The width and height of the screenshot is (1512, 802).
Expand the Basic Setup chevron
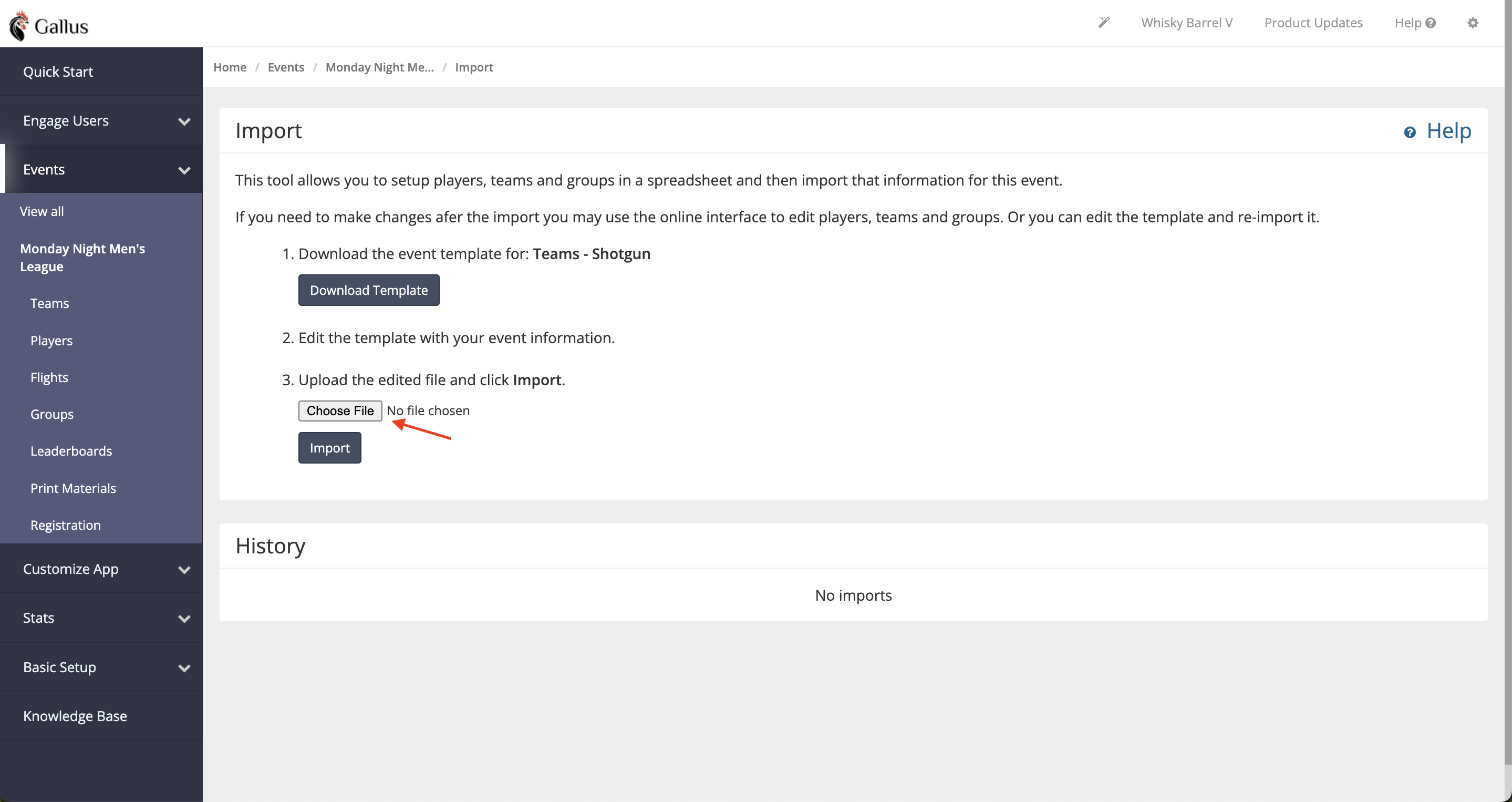[x=184, y=667]
